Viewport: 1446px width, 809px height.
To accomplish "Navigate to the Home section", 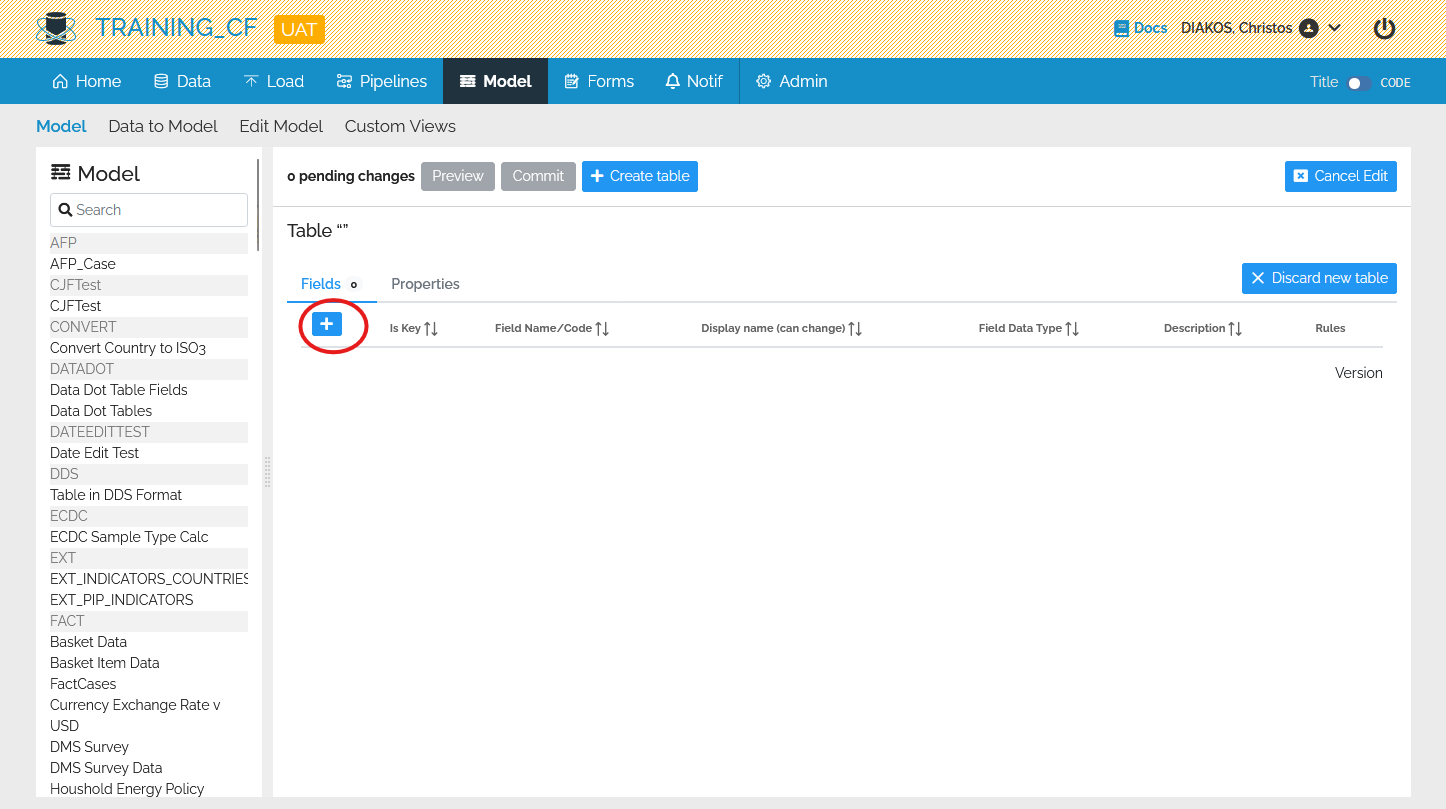I will coord(86,81).
